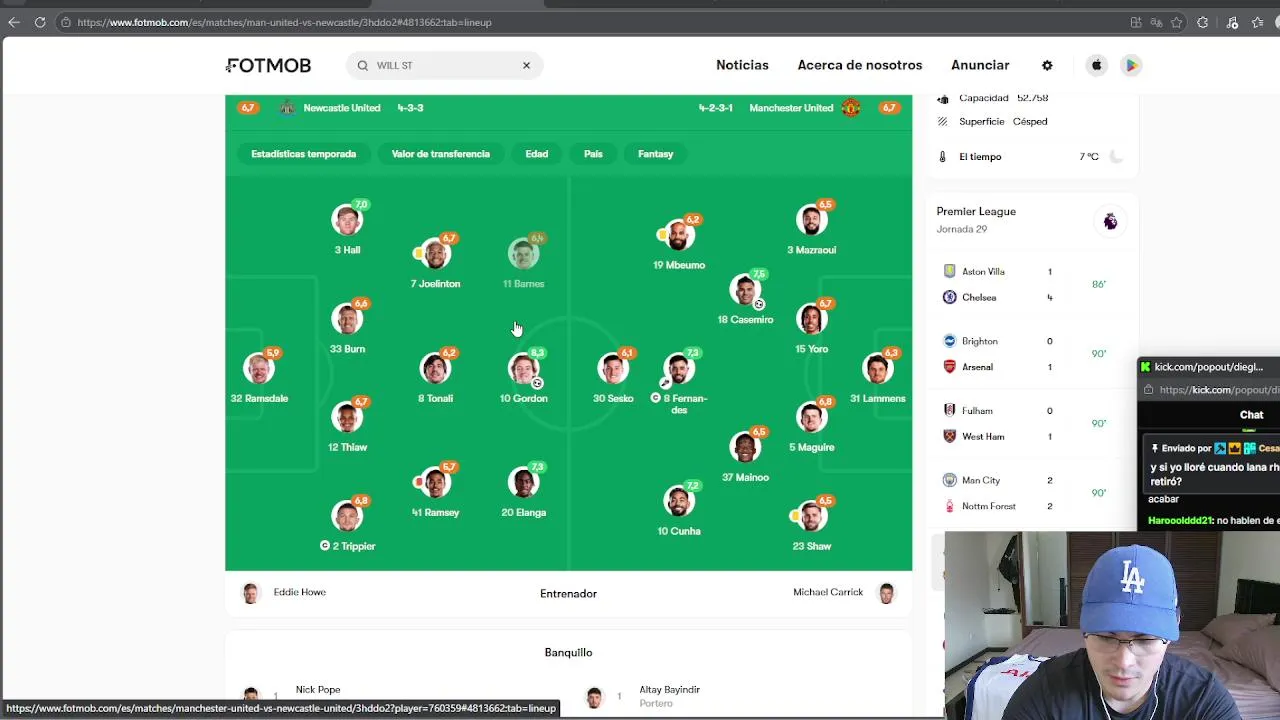
Task: Open goalkeeper 32 Ramsdale
Action: [259, 376]
